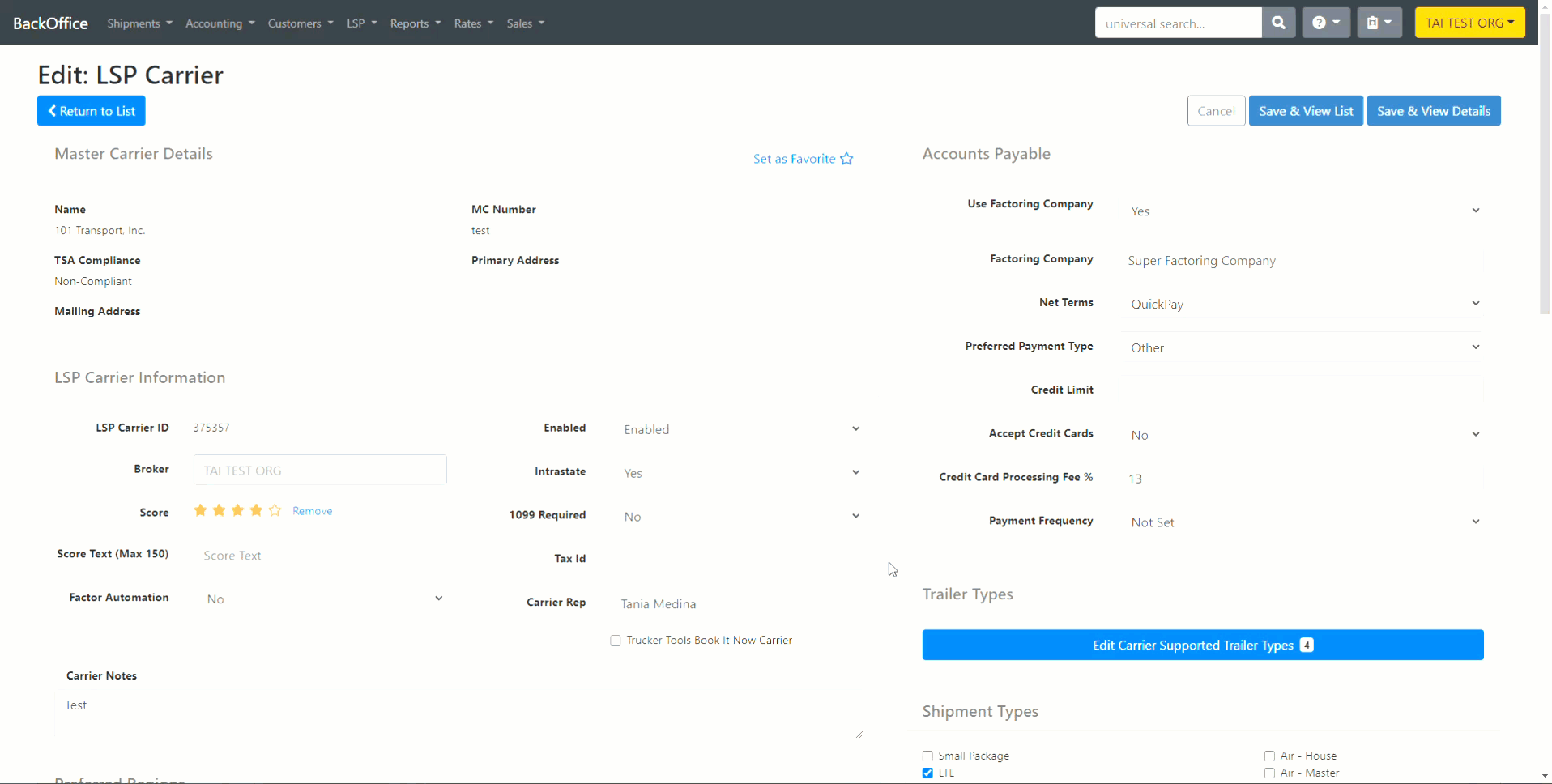
Task: Select the fifth star in carrier Score
Action: (275, 510)
